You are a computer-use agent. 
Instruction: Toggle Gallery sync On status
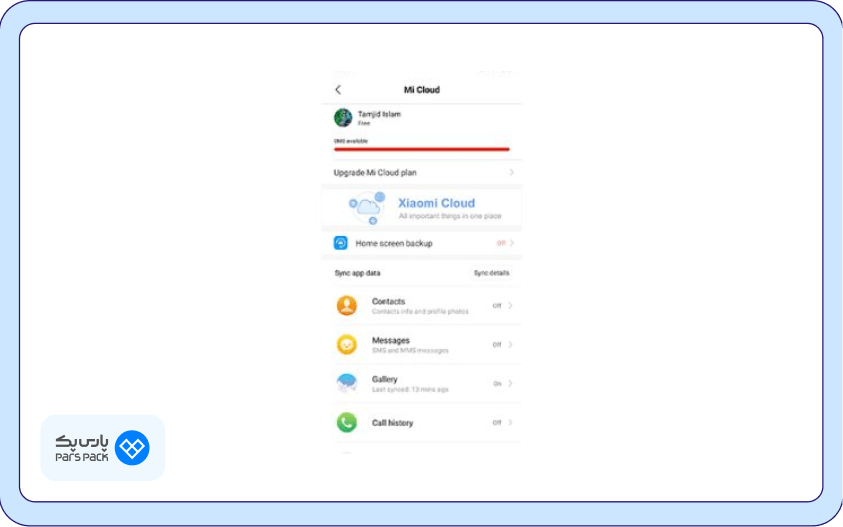pos(496,384)
